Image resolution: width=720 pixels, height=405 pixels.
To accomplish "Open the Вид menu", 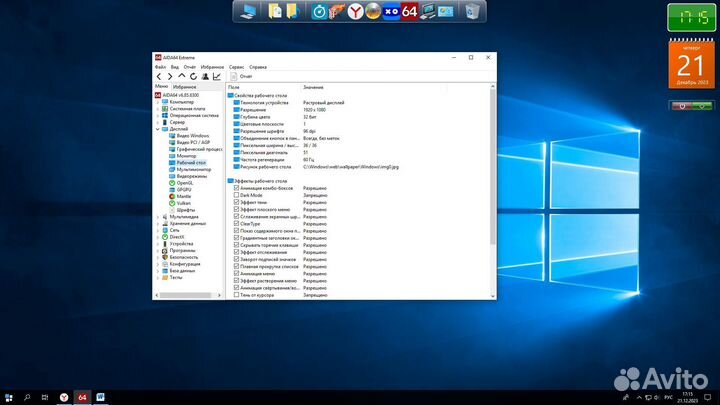I will [175, 67].
